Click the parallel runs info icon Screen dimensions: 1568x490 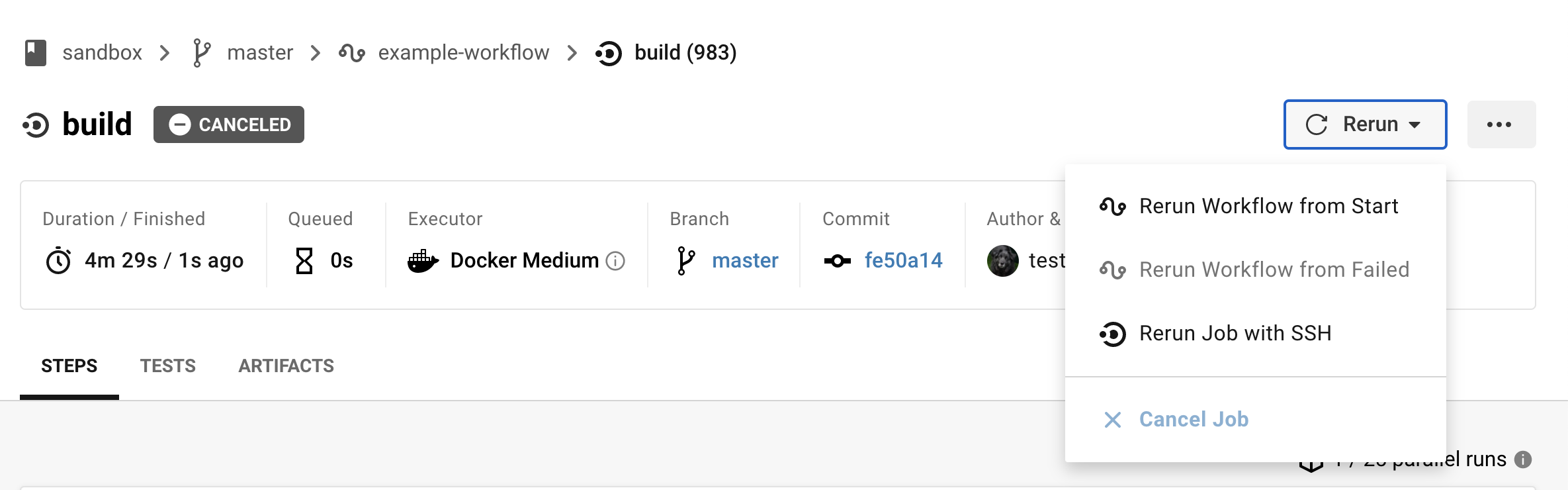click(1523, 460)
